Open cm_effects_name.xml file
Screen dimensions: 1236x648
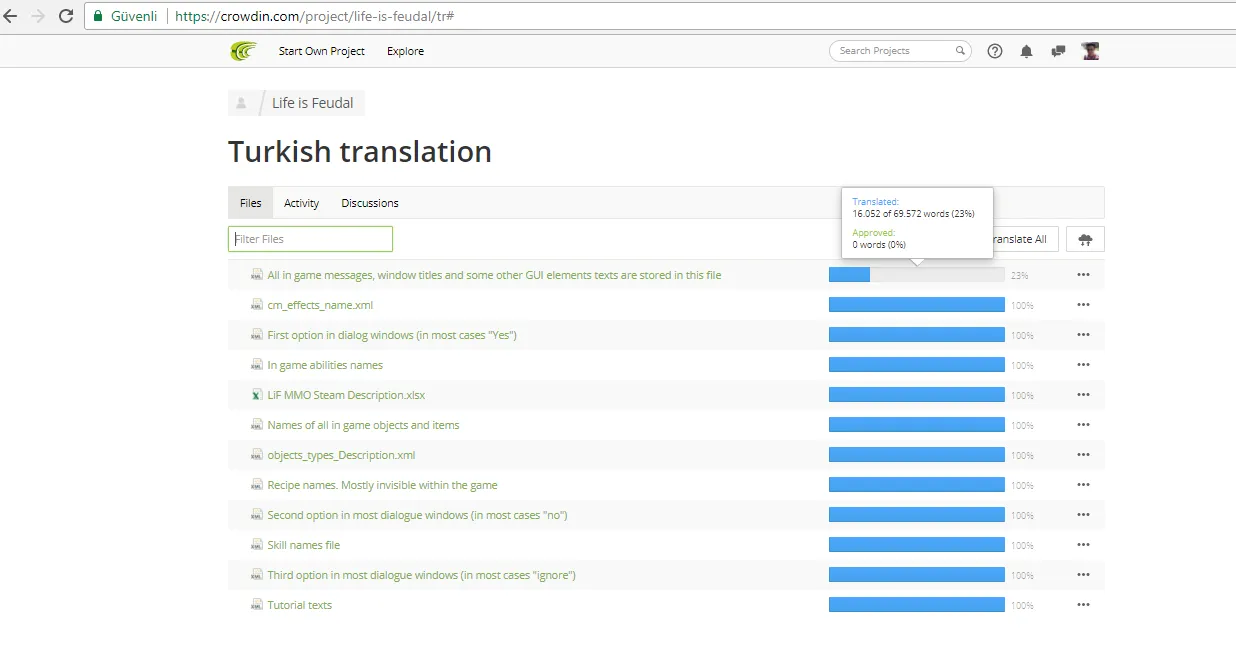(320, 305)
